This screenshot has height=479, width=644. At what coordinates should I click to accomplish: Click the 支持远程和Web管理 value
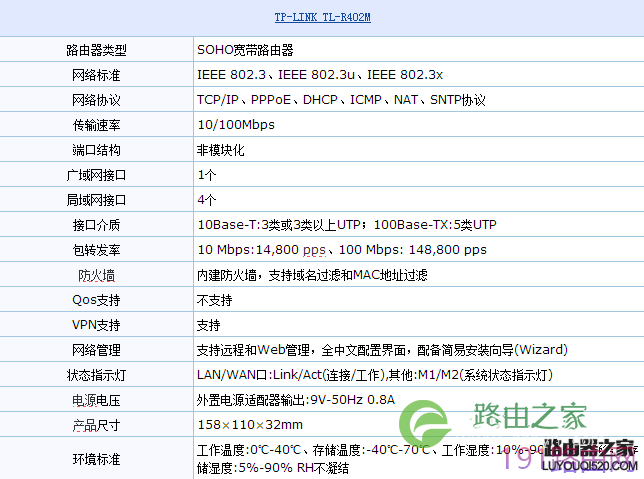coord(382,350)
